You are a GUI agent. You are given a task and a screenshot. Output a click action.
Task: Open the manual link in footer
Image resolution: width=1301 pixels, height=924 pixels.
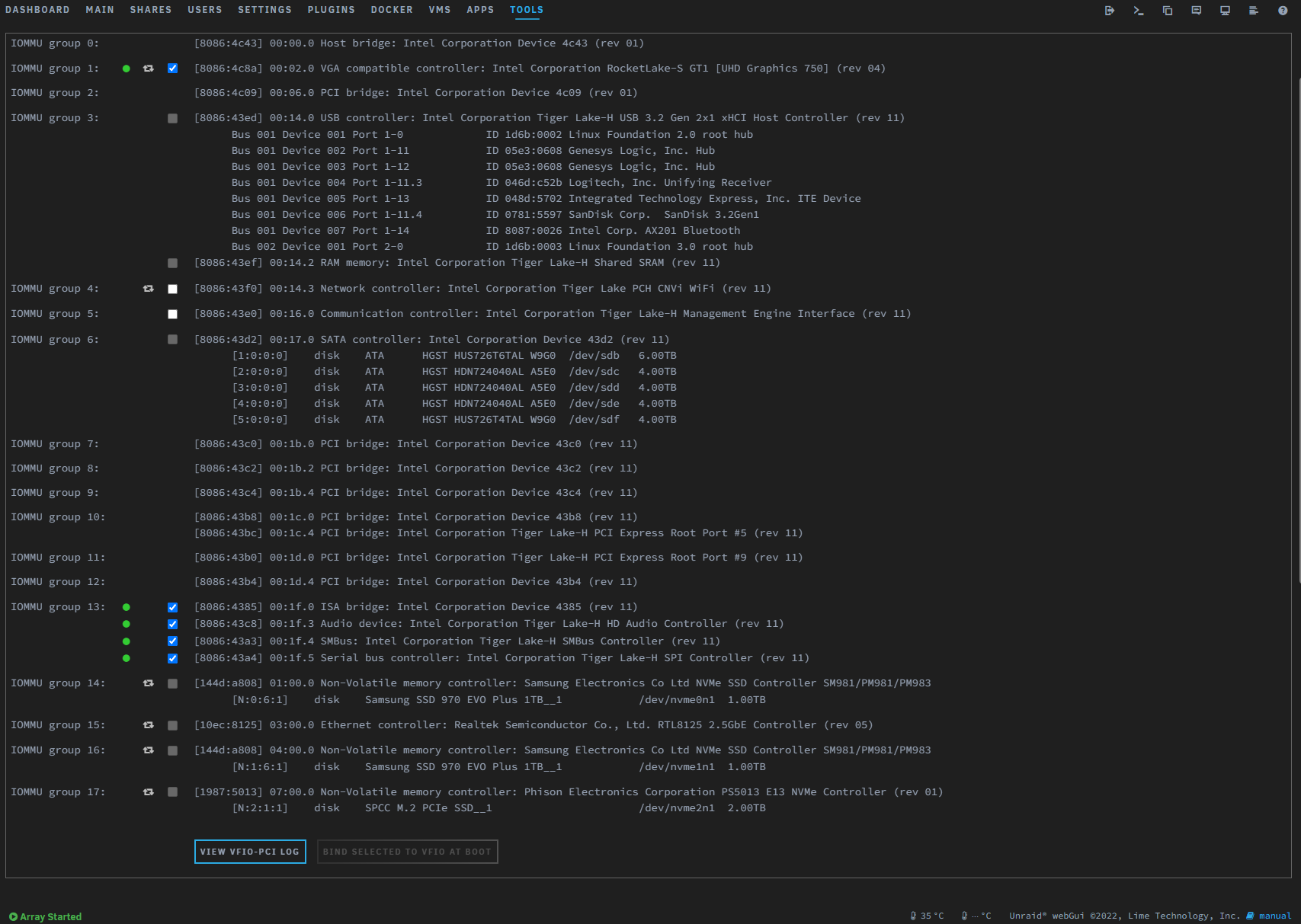[1274, 916]
